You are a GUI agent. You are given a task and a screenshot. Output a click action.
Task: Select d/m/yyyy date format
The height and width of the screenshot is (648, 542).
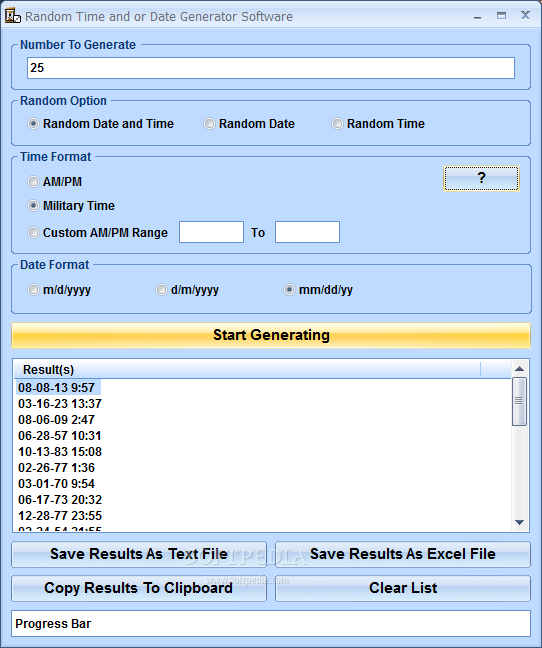click(x=187, y=290)
